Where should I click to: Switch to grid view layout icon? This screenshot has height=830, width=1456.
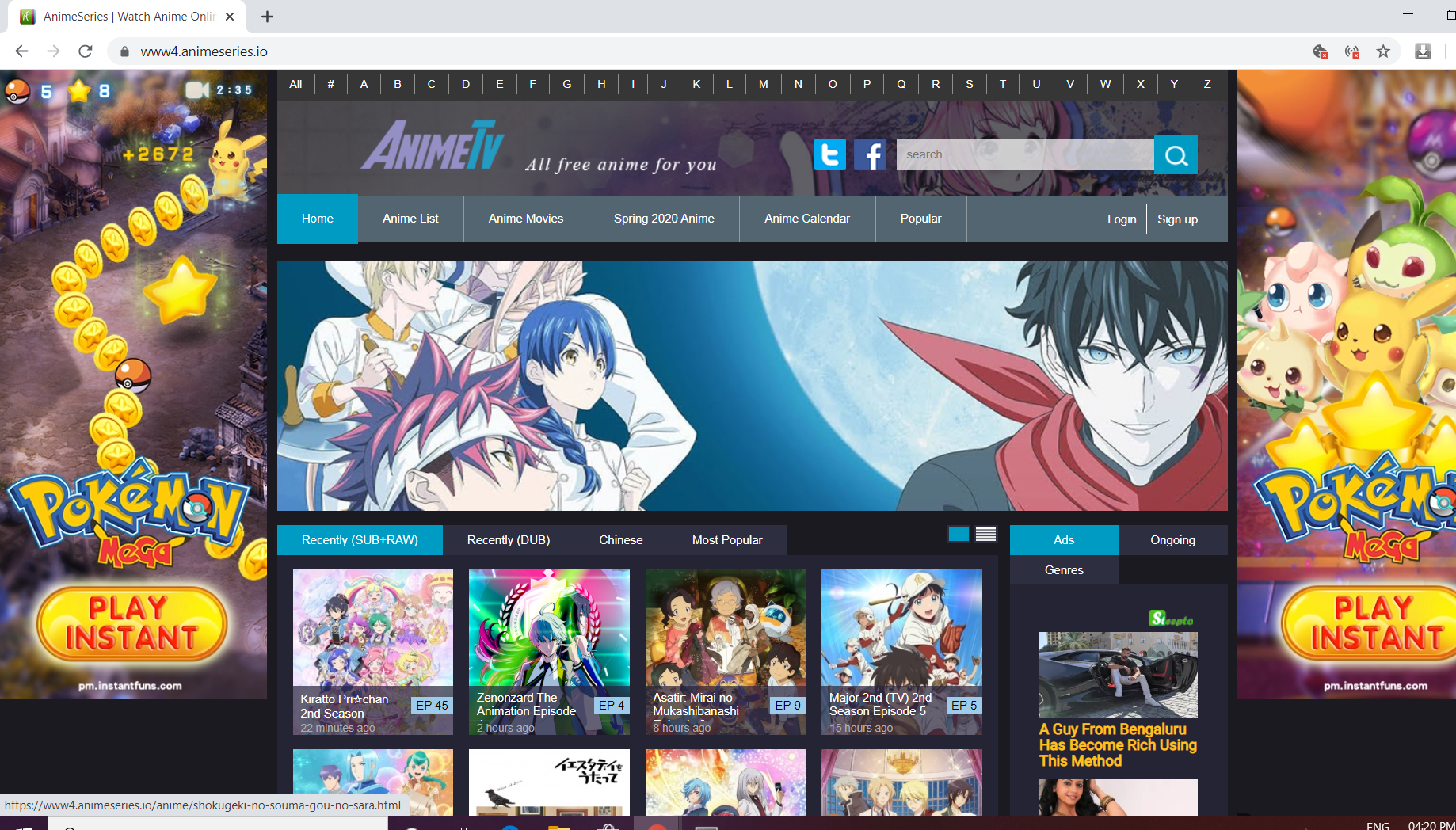959,535
